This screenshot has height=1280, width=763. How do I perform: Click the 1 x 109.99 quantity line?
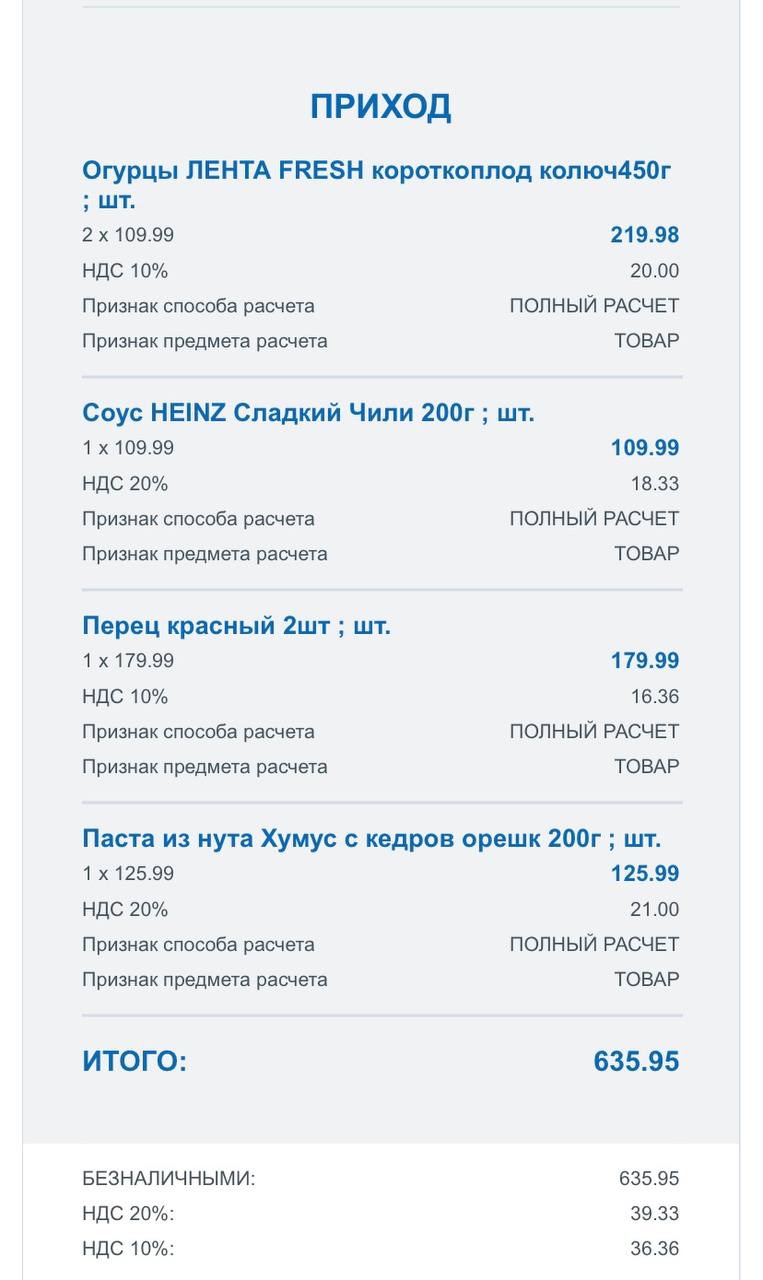coord(128,448)
